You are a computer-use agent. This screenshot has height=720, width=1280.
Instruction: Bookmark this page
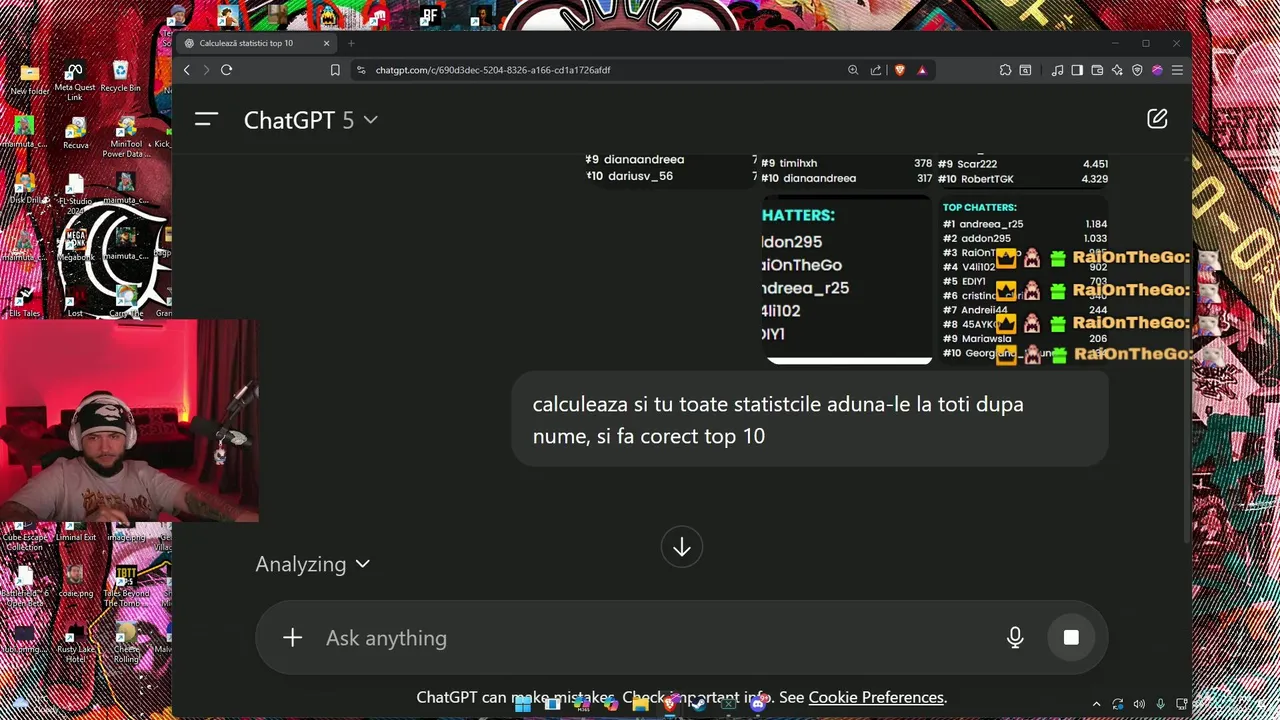(x=335, y=70)
